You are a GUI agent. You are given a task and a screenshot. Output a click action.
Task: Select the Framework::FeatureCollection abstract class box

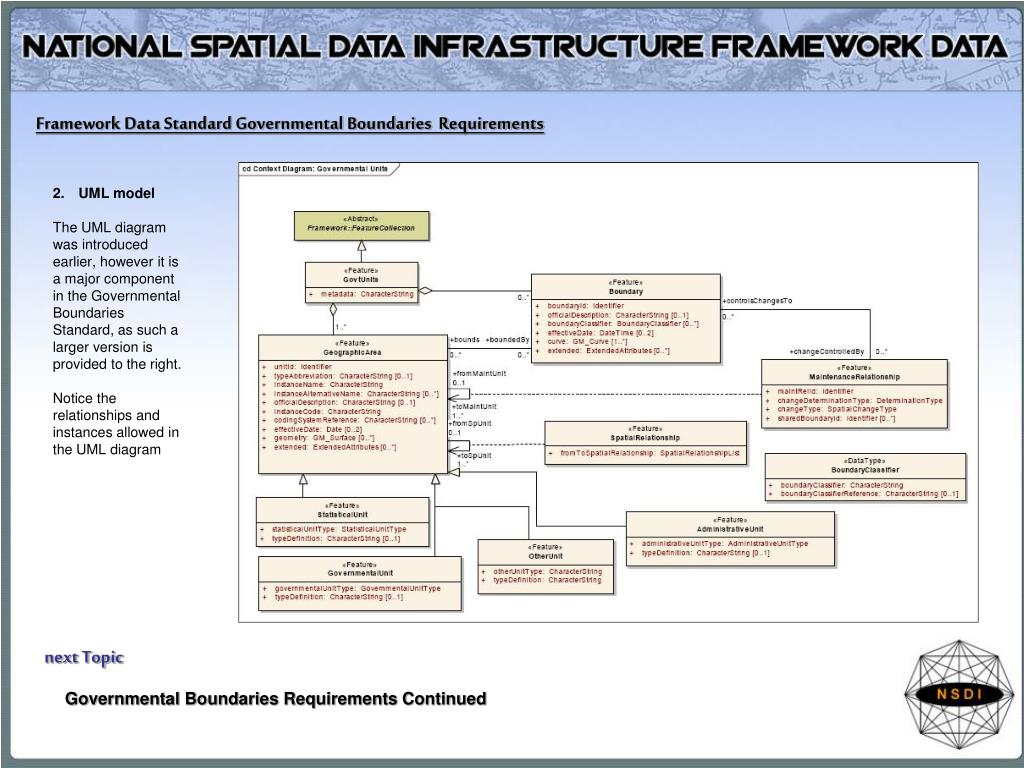click(361, 225)
